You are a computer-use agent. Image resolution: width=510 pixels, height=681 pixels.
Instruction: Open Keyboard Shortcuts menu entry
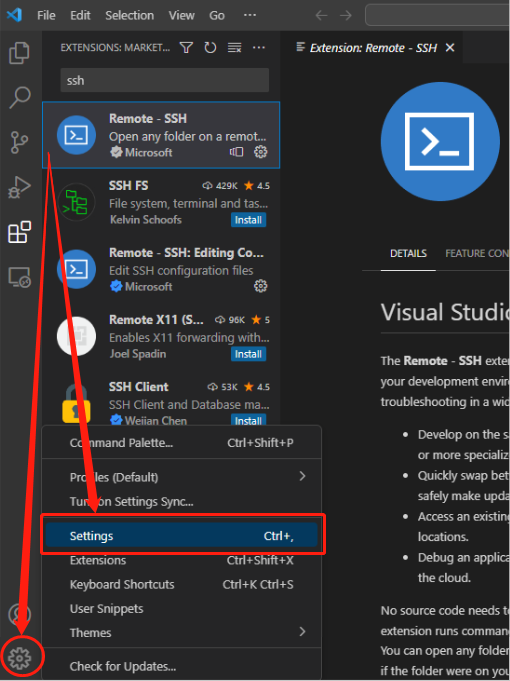tap(182, 584)
